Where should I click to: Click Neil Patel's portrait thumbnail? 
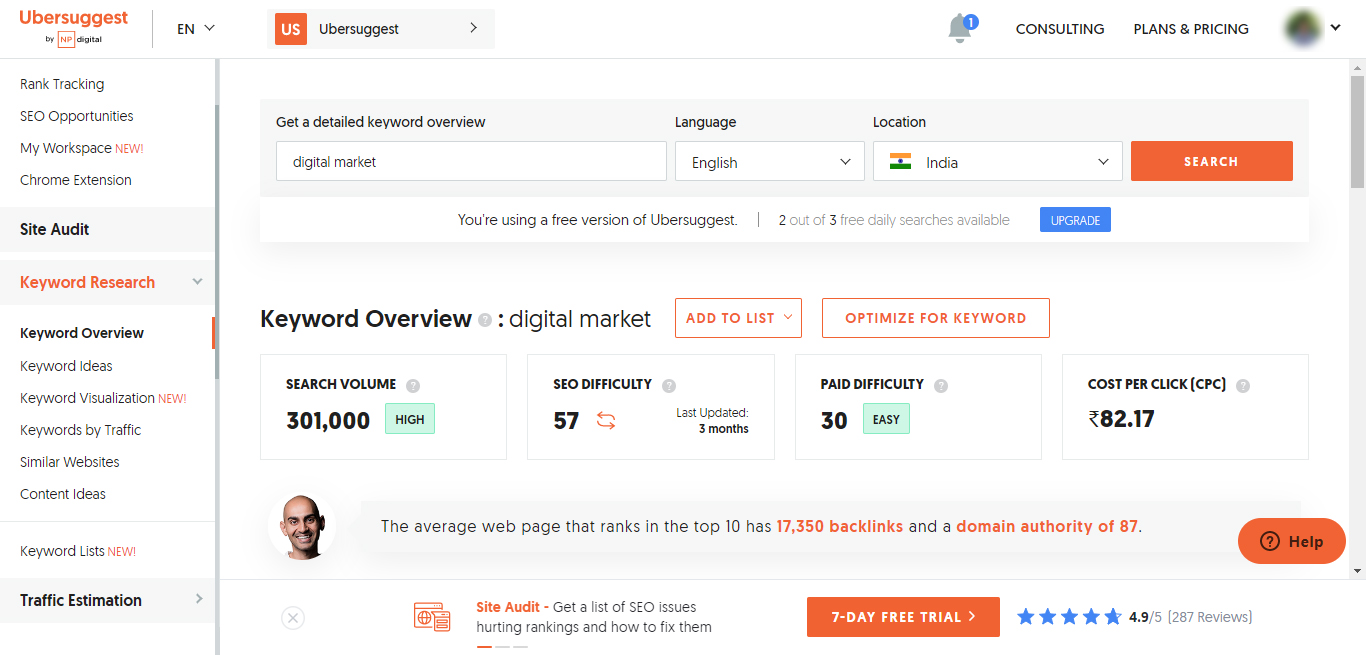tap(302, 526)
